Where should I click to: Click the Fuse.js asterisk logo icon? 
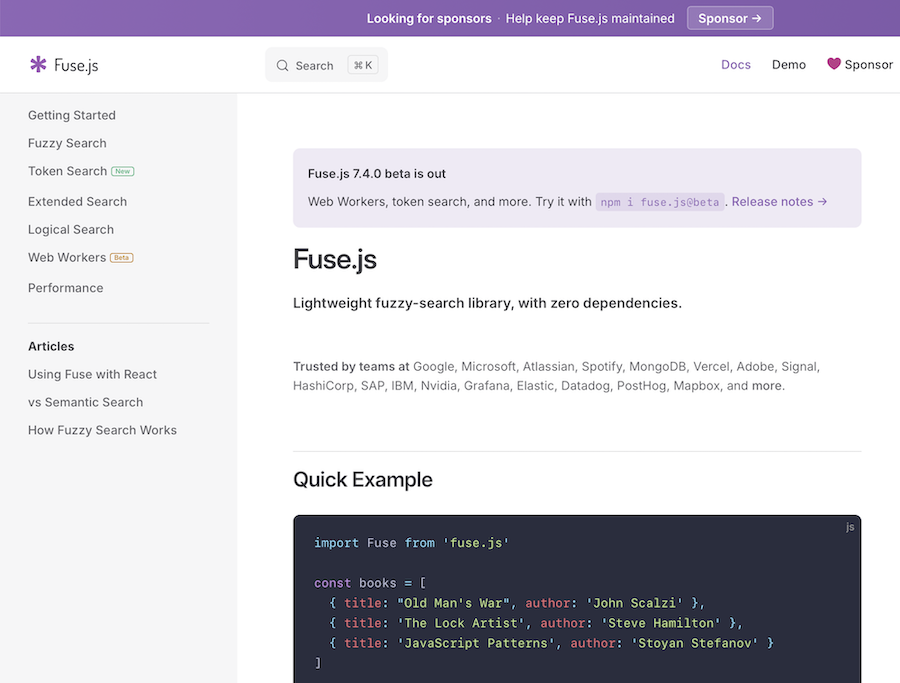pos(38,64)
